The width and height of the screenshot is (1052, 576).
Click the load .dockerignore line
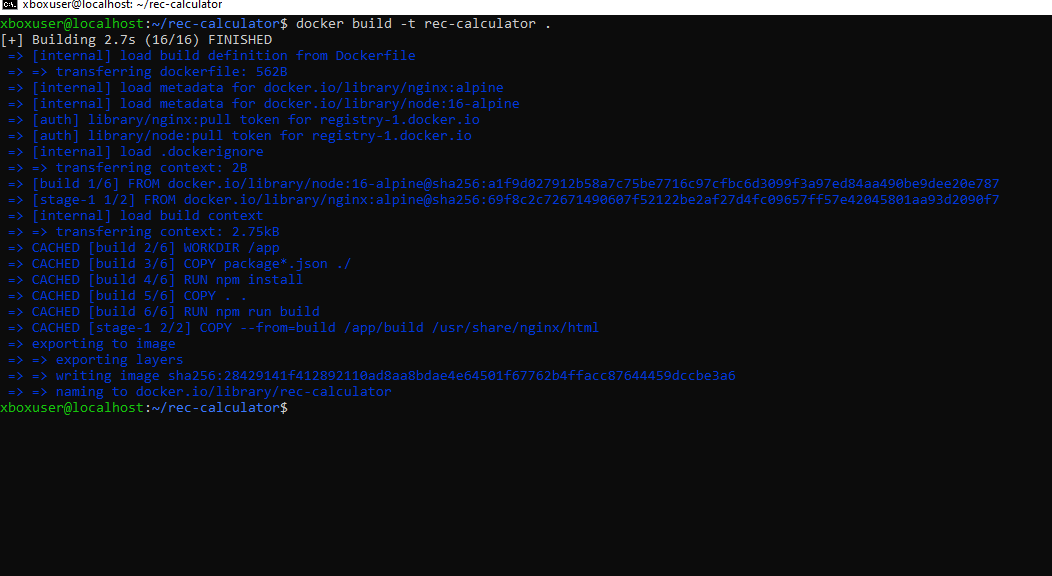[148, 152]
